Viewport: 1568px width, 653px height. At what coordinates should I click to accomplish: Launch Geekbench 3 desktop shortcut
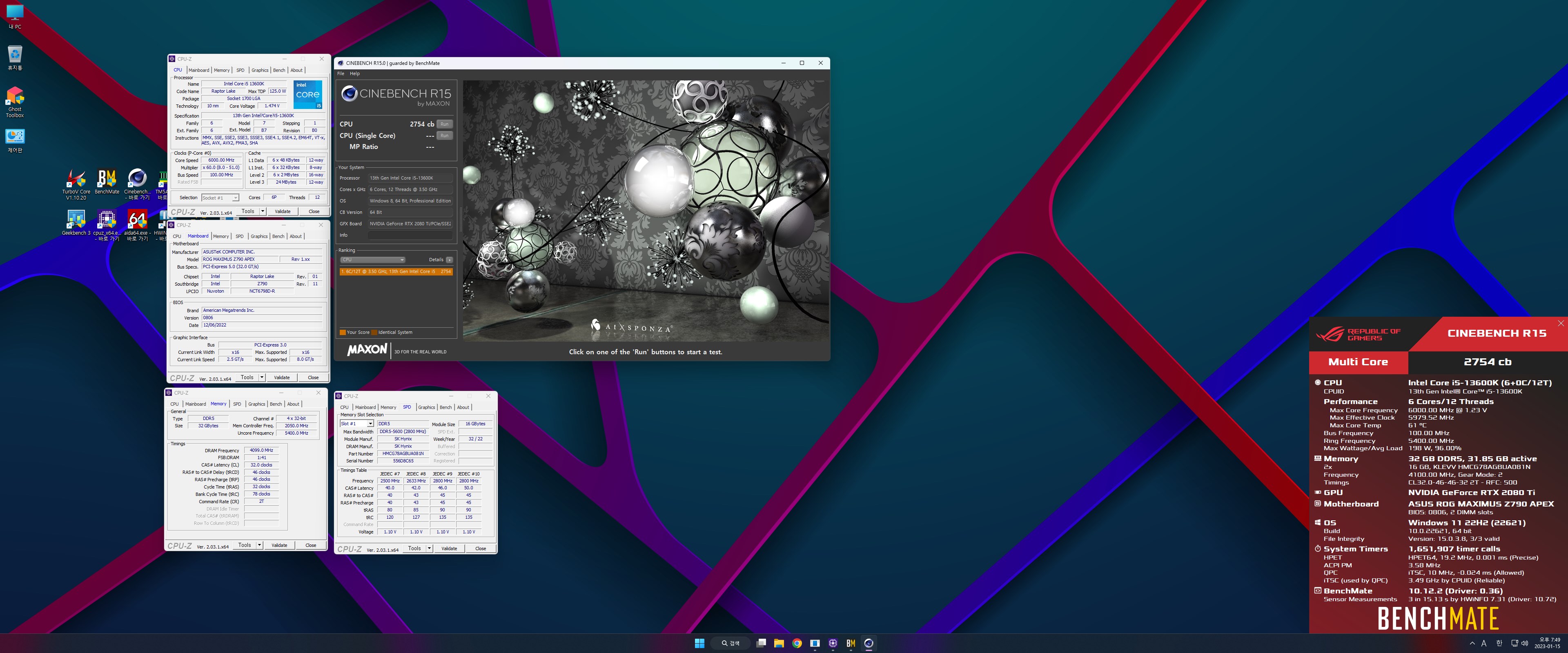click(76, 223)
